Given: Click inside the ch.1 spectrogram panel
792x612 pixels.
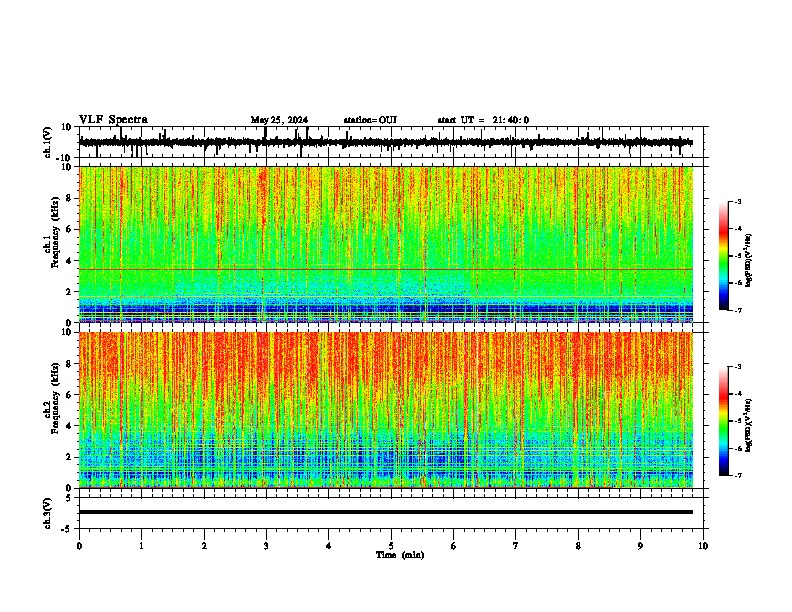Looking at the screenshot, I should tap(386, 244).
